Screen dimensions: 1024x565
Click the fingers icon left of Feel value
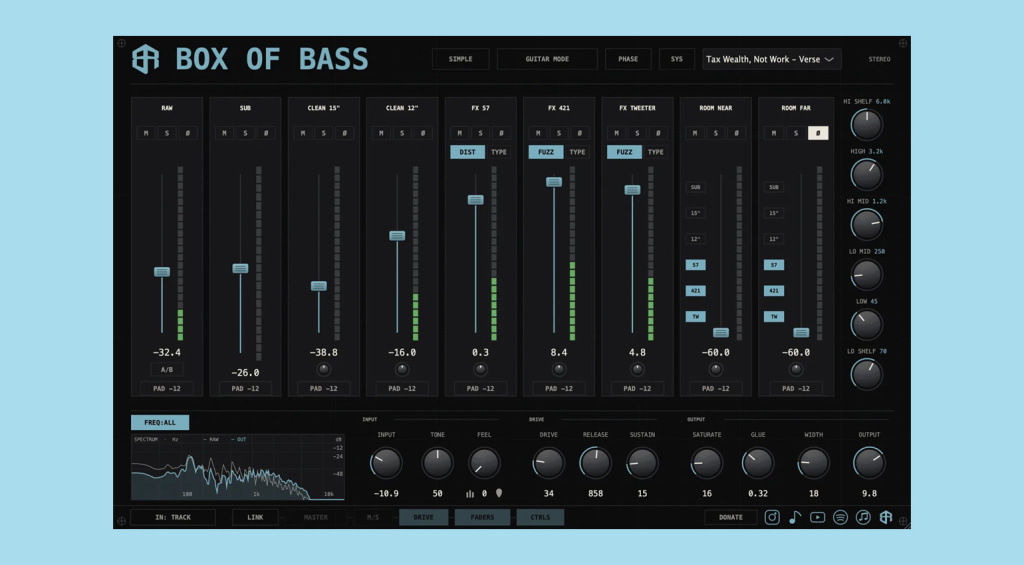(x=470, y=494)
